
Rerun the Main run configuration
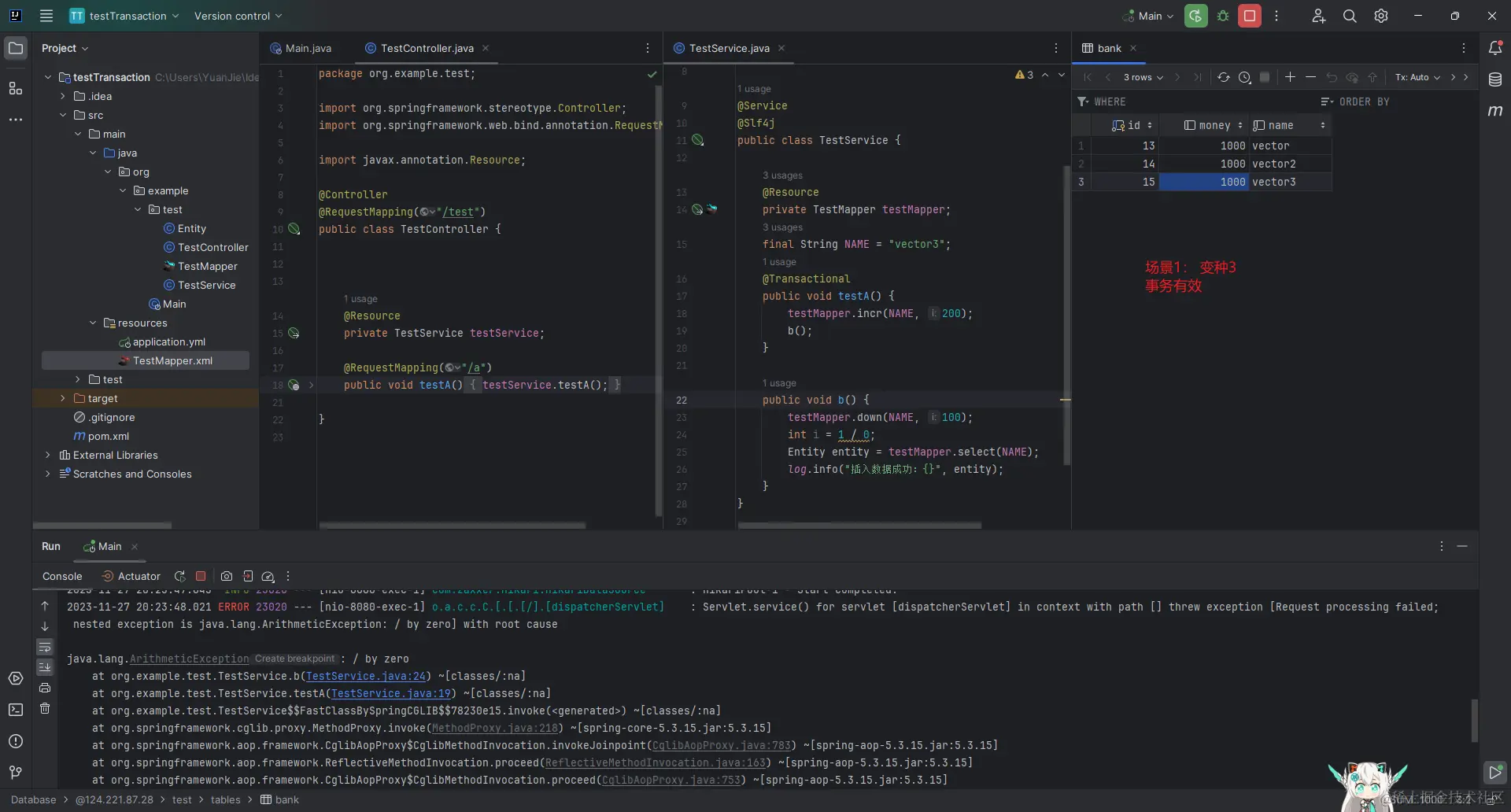pyautogui.click(x=1195, y=16)
